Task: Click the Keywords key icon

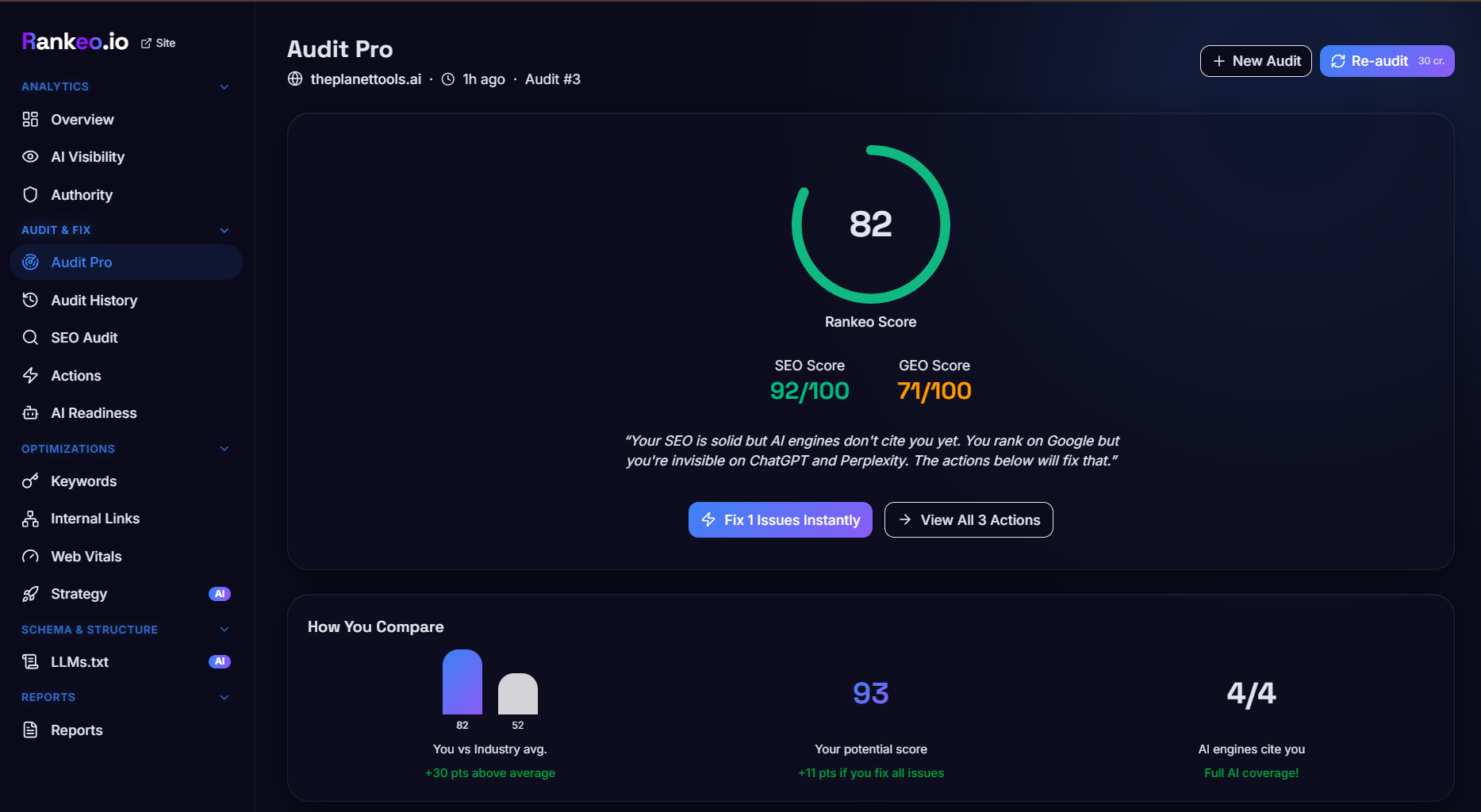Action: click(30, 481)
